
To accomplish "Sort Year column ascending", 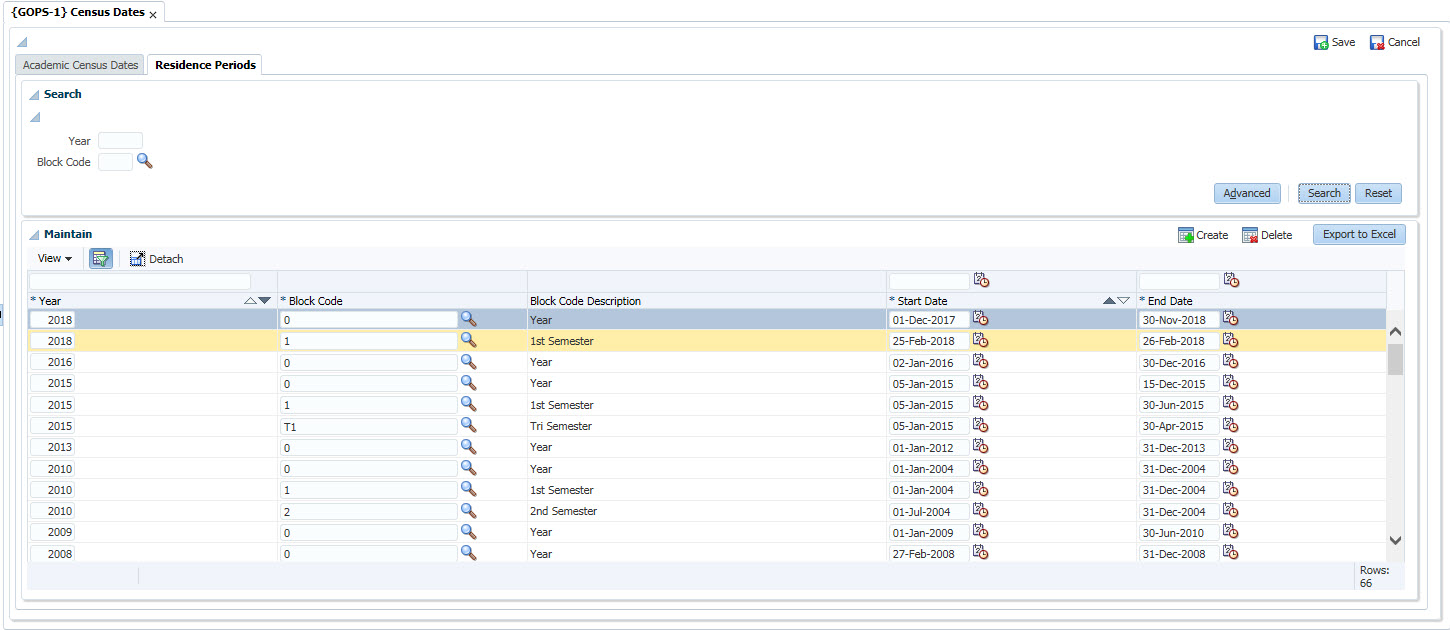I will [250, 301].
